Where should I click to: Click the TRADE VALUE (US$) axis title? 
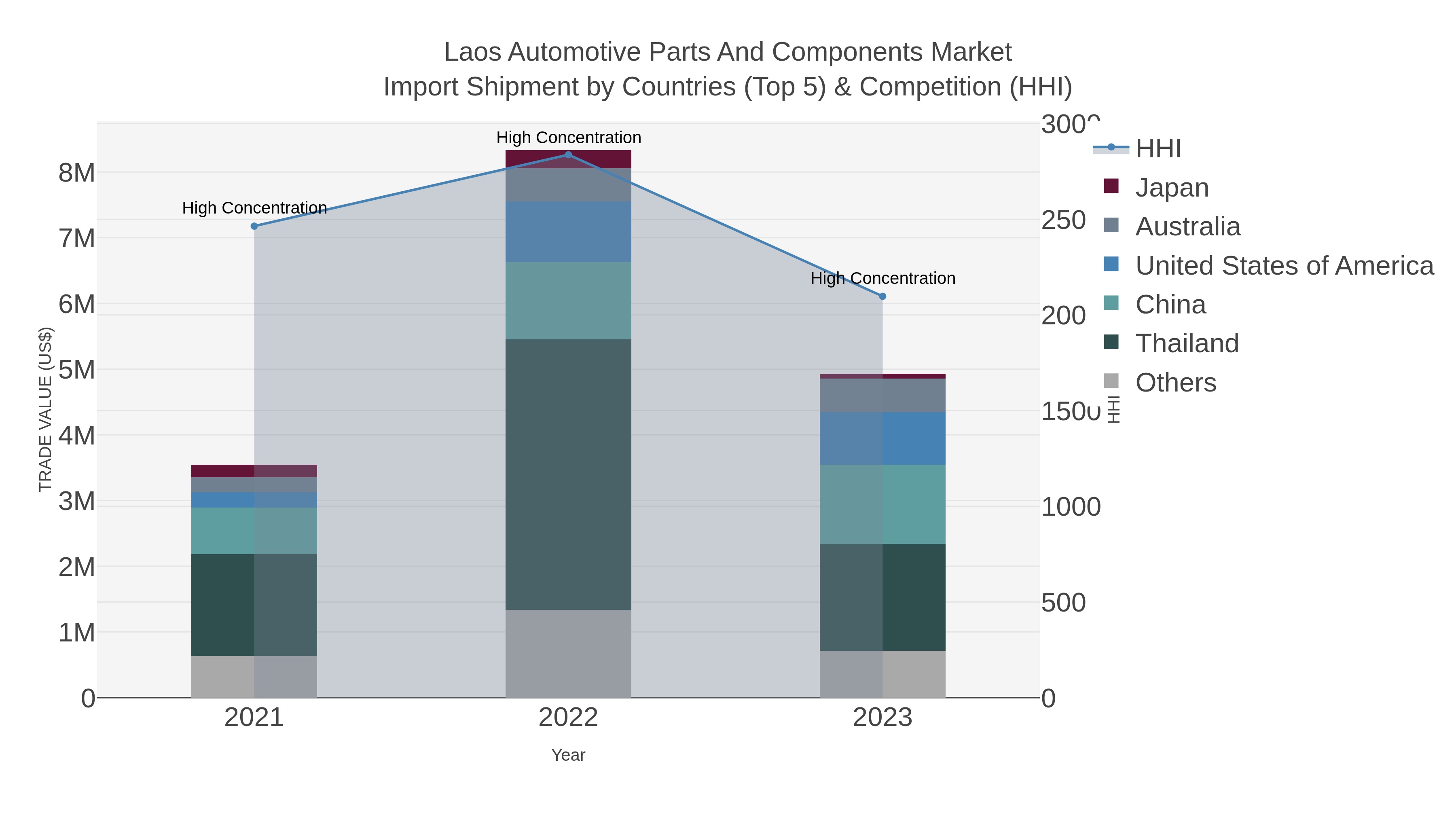tap(45, 409)
